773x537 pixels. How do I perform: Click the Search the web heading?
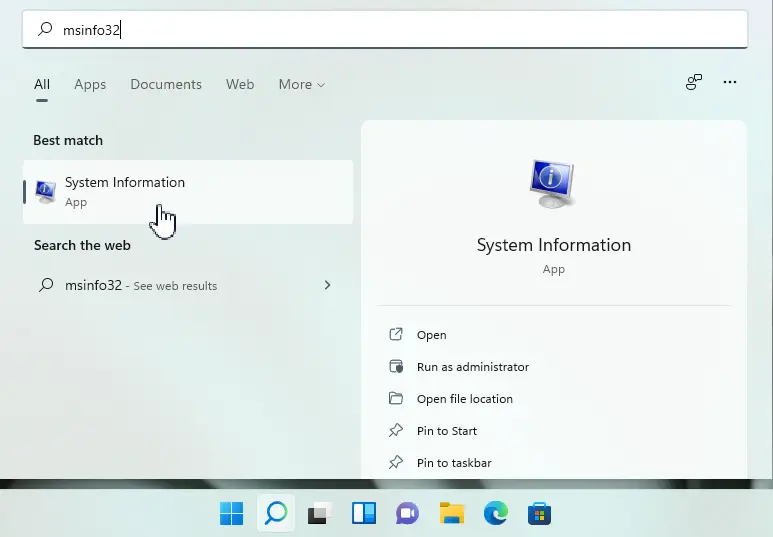coord(82,246)
